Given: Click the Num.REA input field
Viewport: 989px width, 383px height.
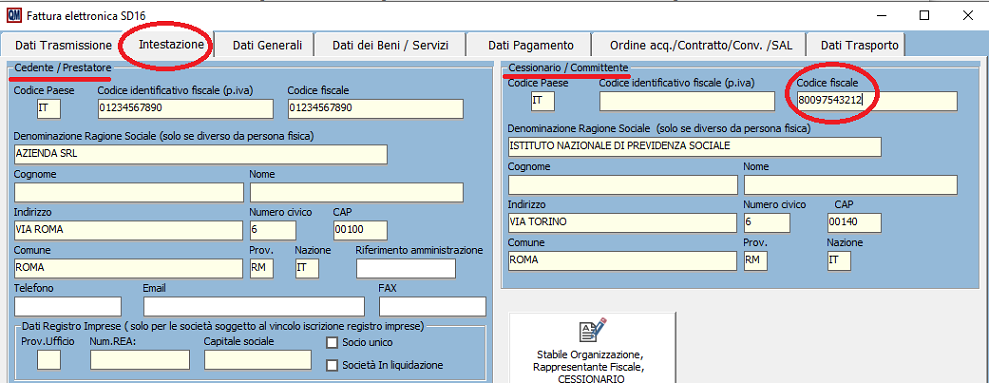Looking at the screenshot, I should (140, 360).
